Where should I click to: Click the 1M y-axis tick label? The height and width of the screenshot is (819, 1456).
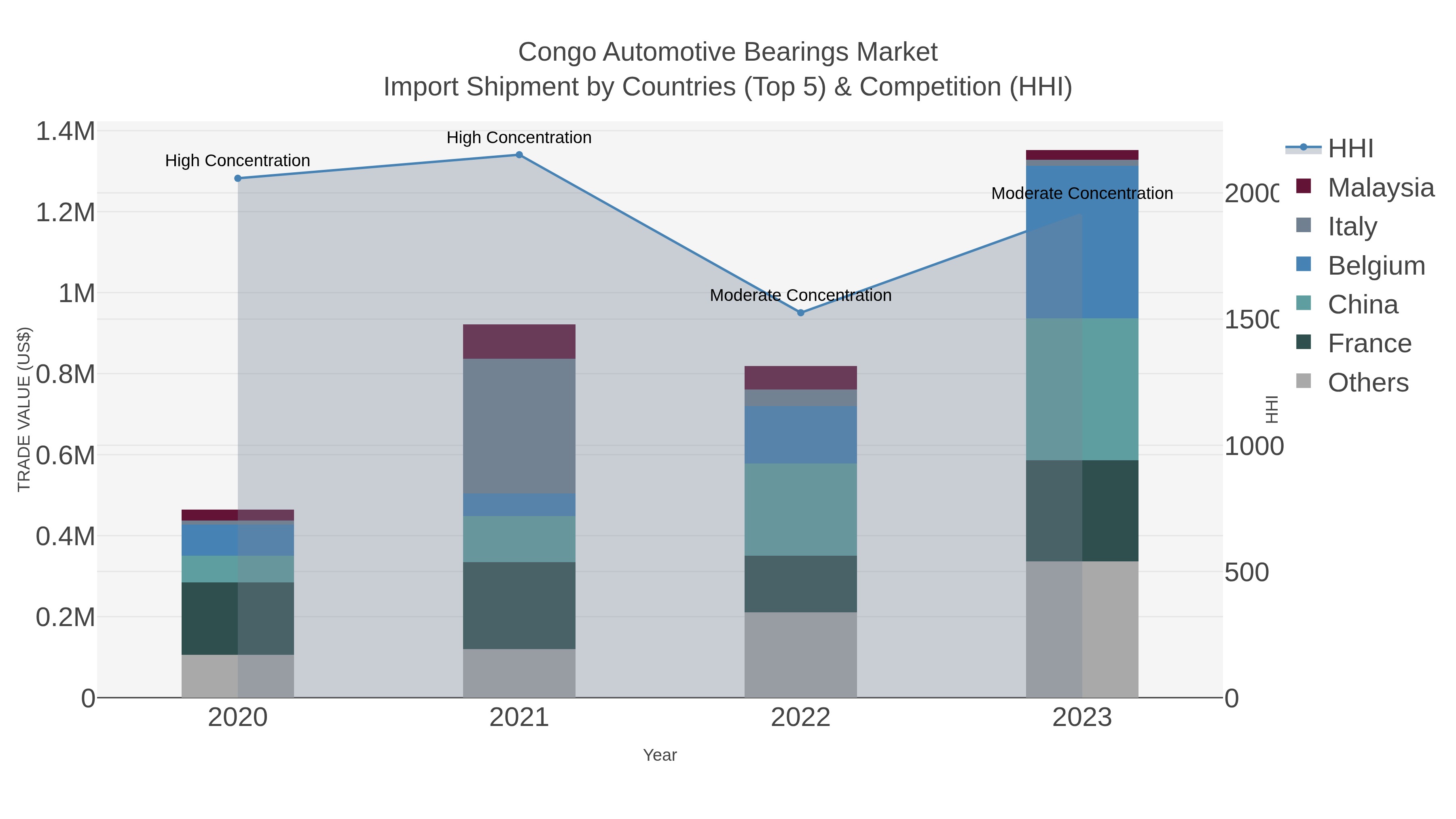(x=76, y=293)
